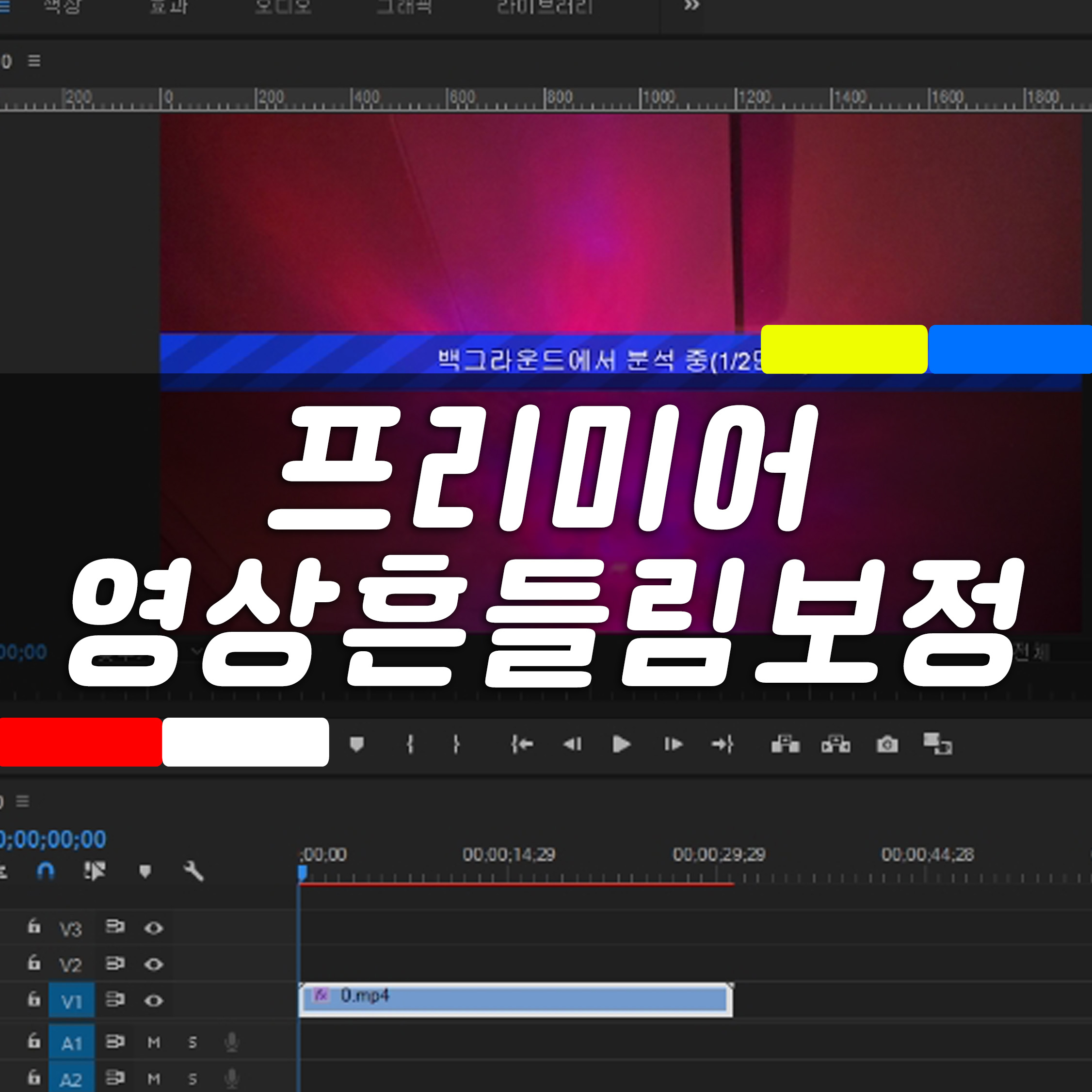Open the timeline panel hamburger menu
The width and height of the screenshot is (1092, 1092).
click(x=23, y=801)
